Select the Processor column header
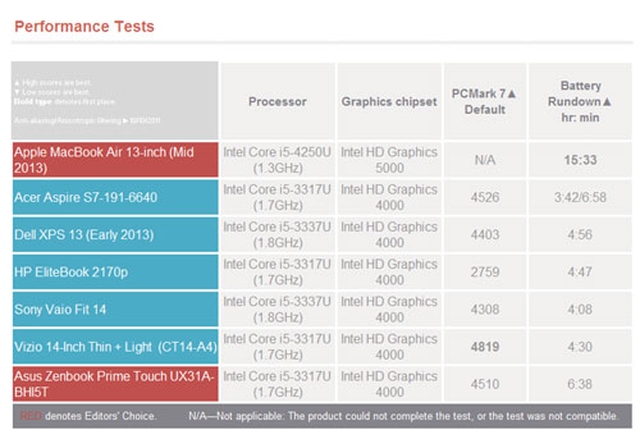 pyautogui.click(x=278, y=102)
